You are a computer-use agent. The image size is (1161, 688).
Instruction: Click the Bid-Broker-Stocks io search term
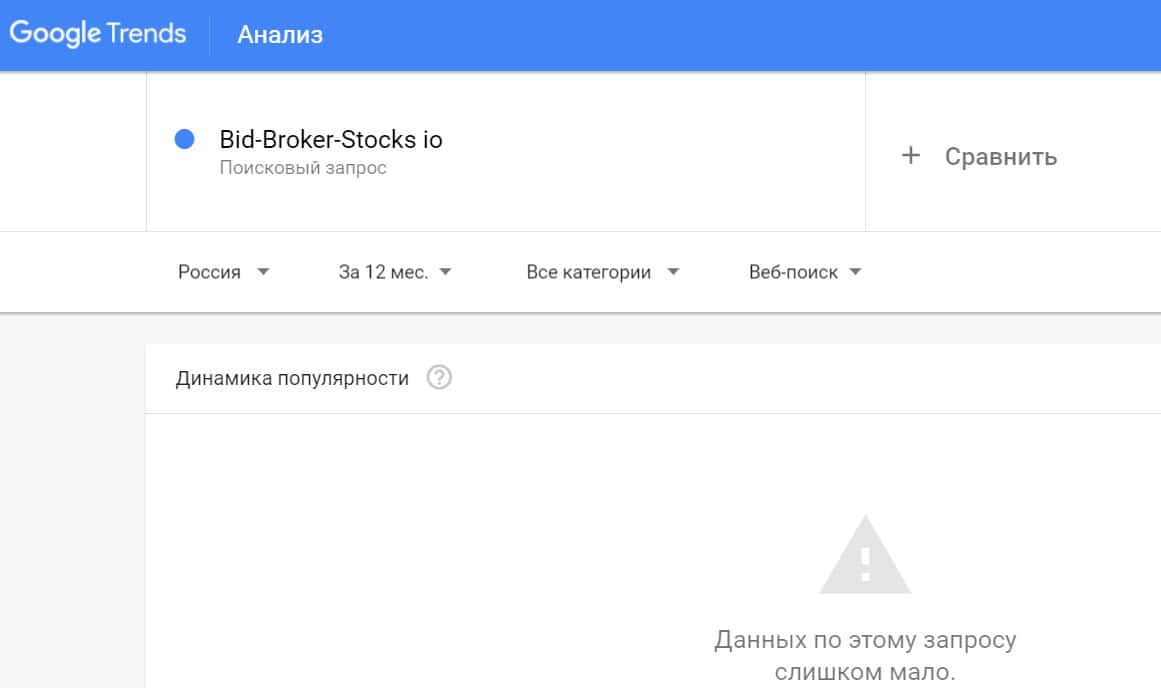(331, 140)
